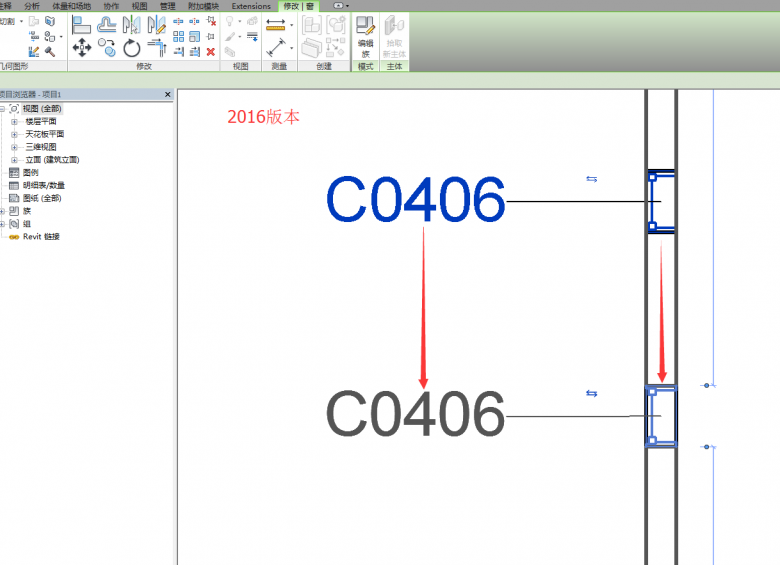Toggle flip arrows beside the upper window
The height and width of the screenshot is (565, 780).
[x=591, y=179]
